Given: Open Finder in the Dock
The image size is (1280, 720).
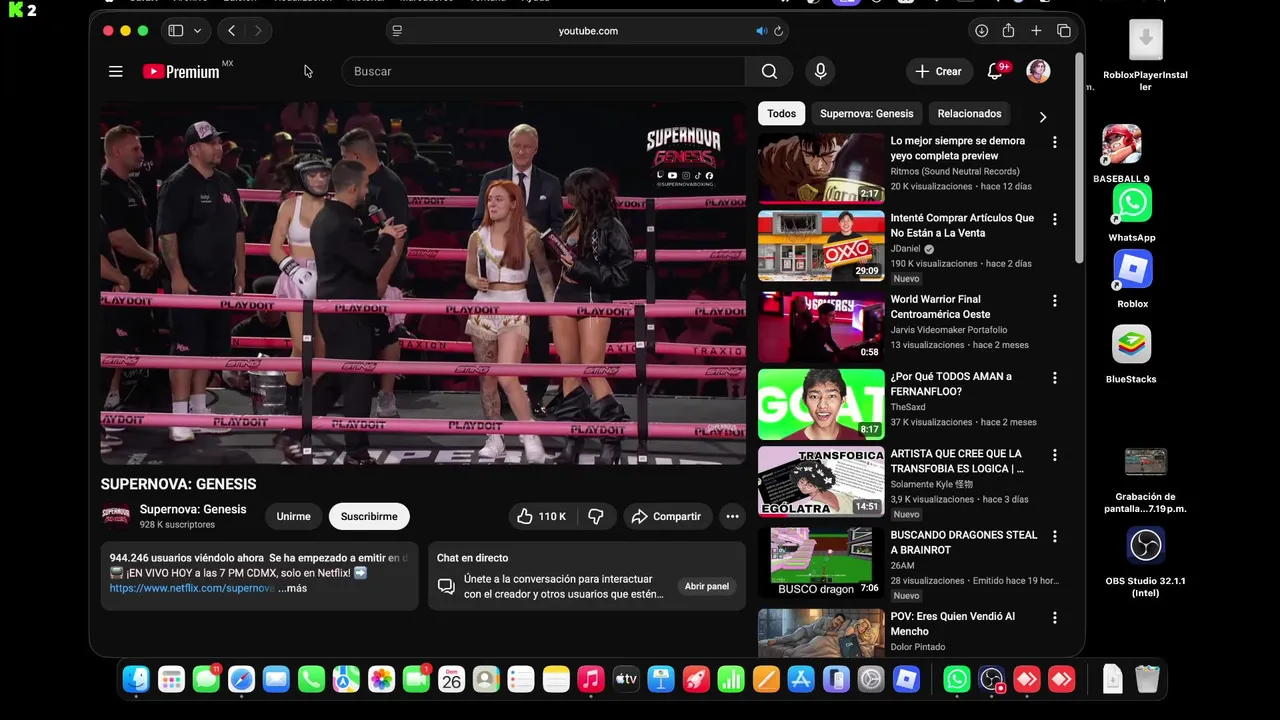Looking at the screenshot, I should pyautogui.click(x=136, y=680).
